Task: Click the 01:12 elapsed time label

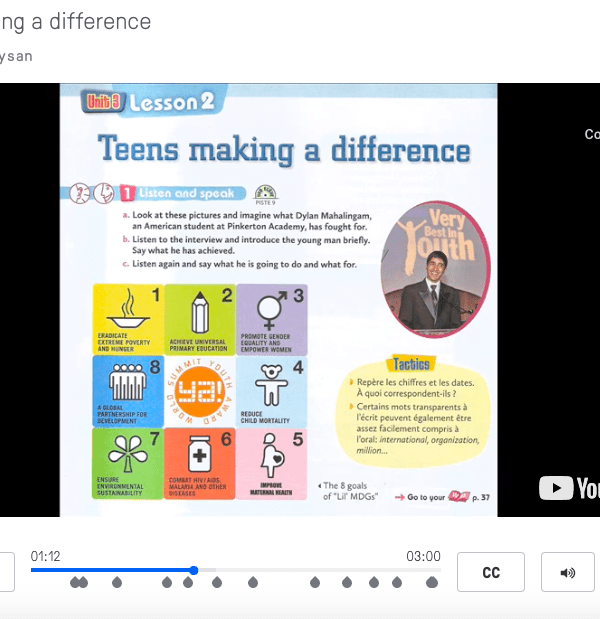Action: (46, 556)
